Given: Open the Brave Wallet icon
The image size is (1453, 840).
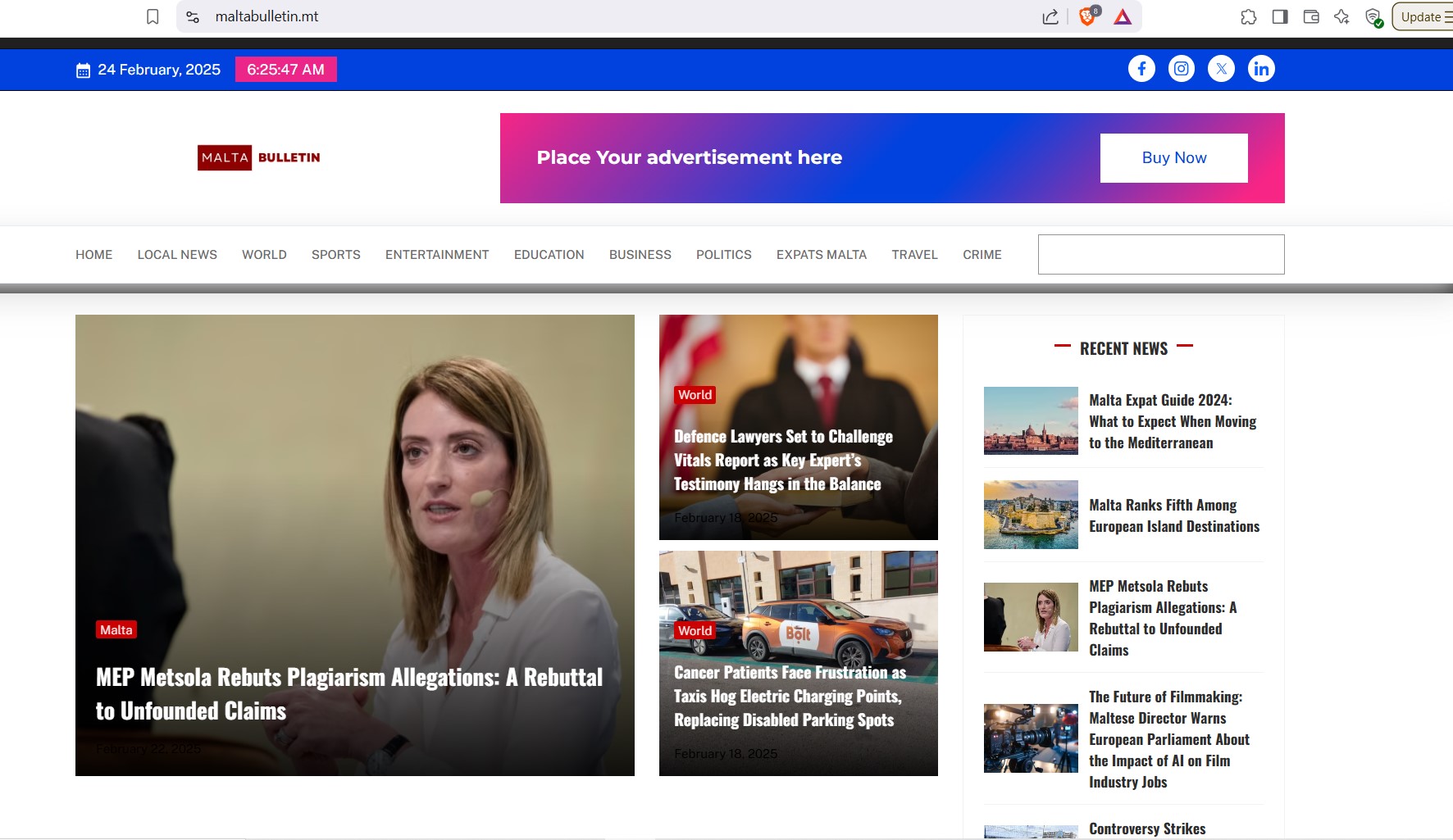Looking at the screenshot, I should [1310, 16].
